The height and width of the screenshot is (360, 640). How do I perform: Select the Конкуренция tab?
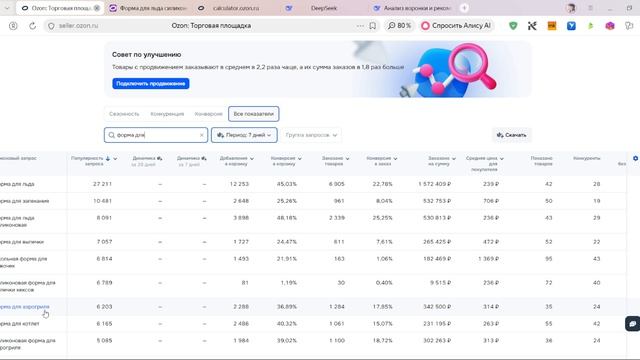pos(167,114)
